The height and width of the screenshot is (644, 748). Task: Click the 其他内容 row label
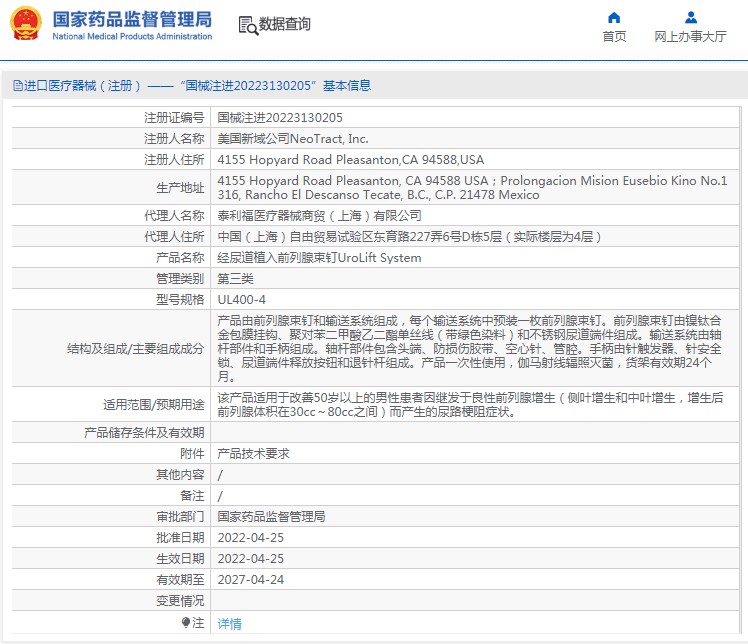[180, 475]
